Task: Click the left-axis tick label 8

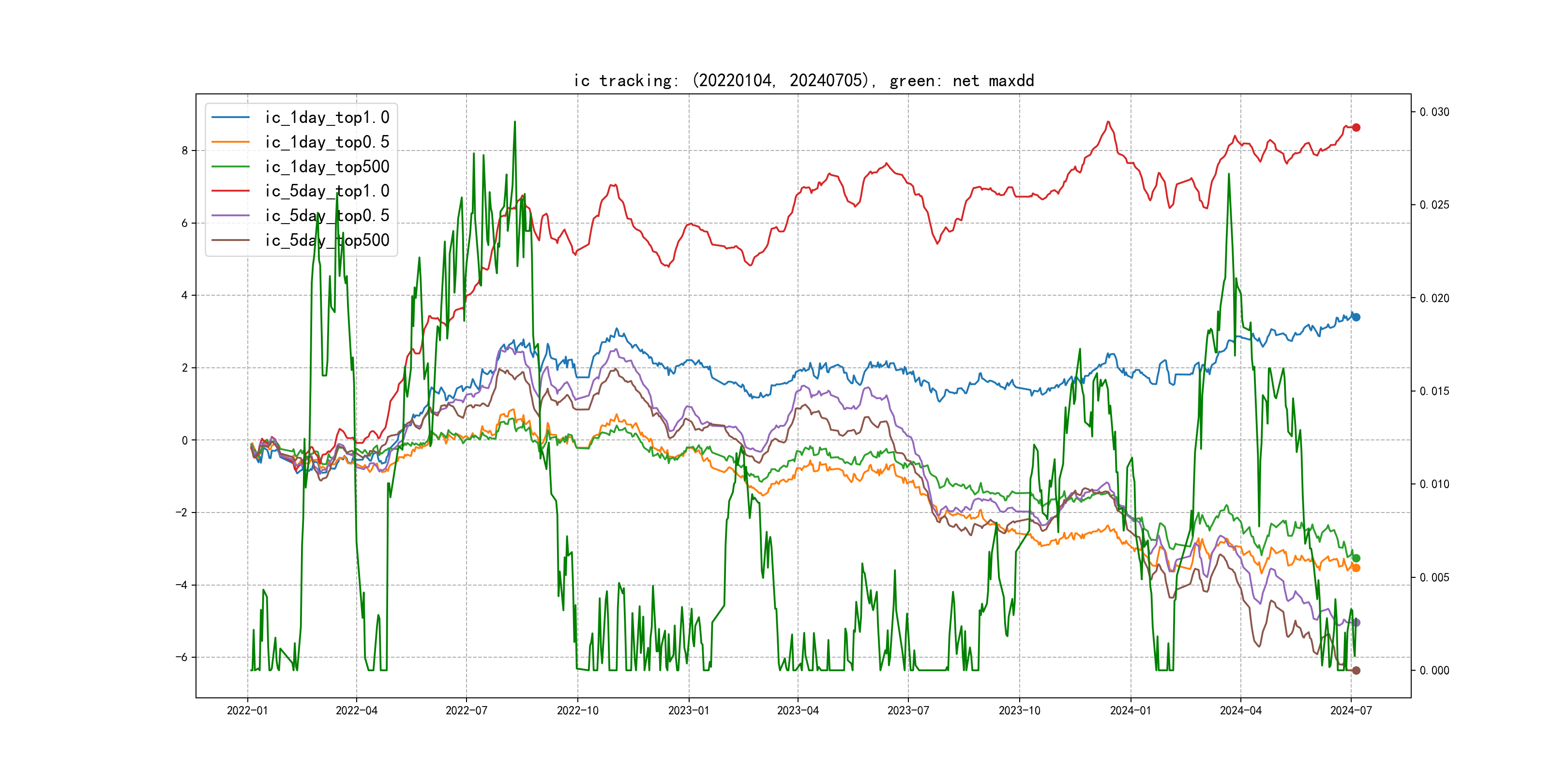Action: [184, 151]
